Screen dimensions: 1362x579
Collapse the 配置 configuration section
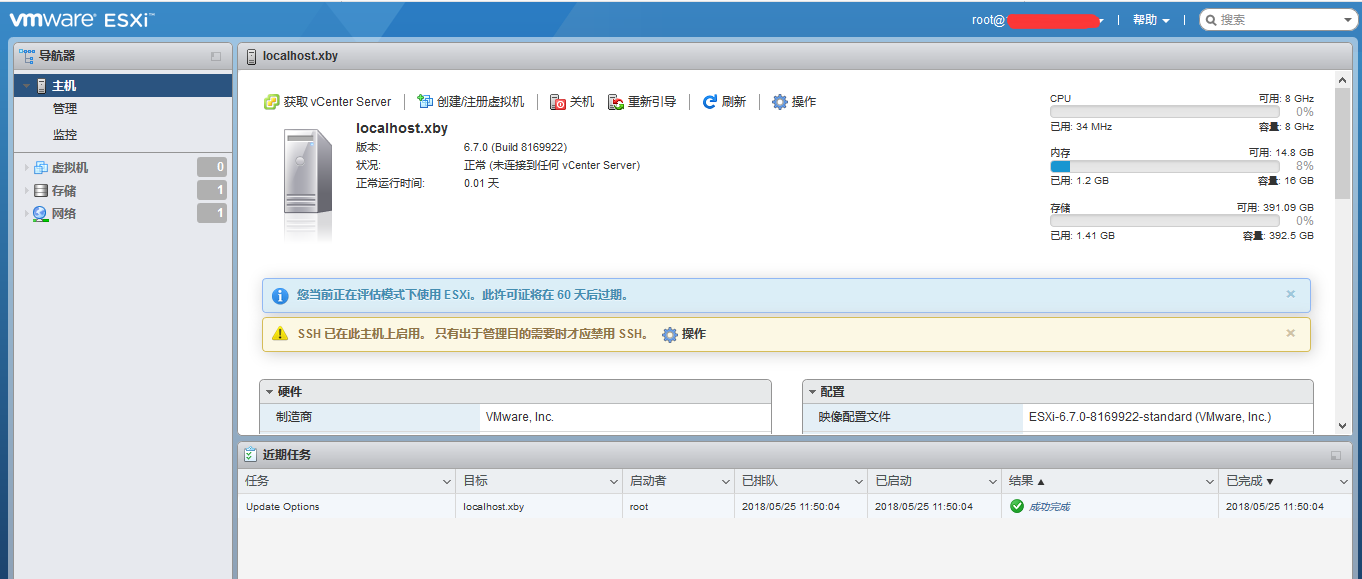[812, 391]
